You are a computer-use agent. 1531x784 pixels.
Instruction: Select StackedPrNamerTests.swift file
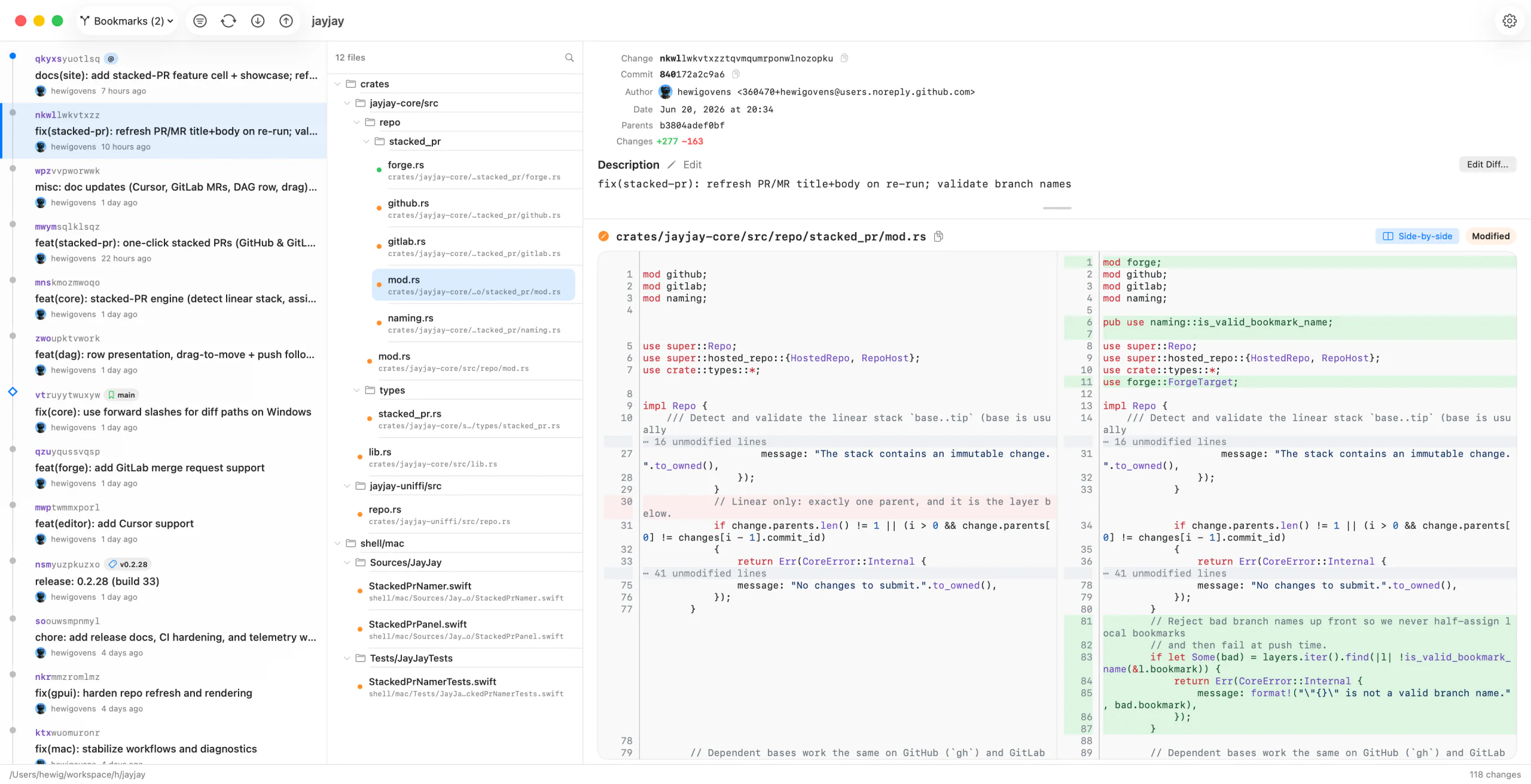[x=464, y=687]
